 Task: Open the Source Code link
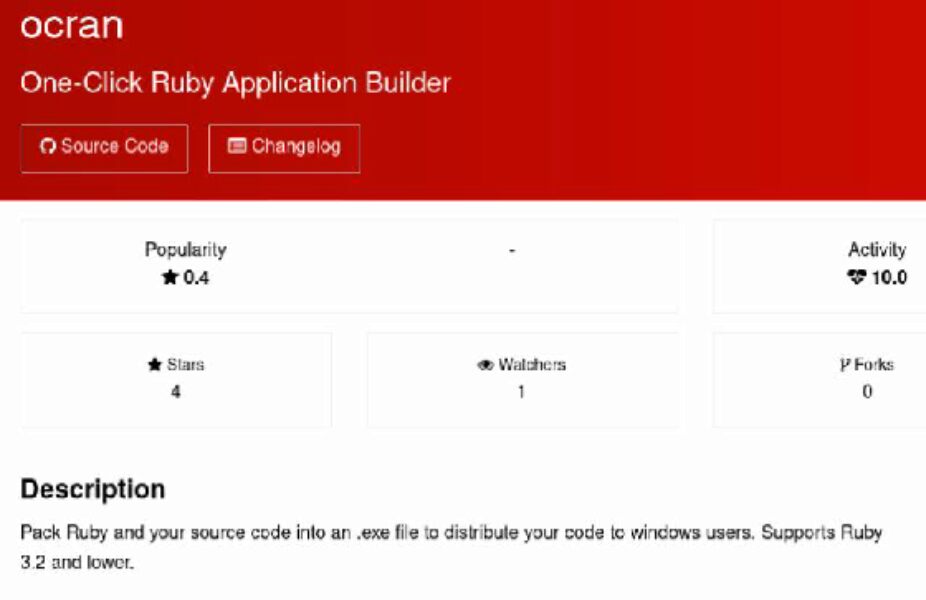(103, 146)
